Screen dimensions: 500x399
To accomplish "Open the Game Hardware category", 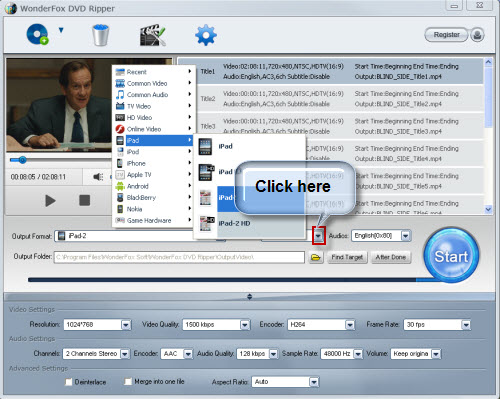I will [x=153, y=220].
